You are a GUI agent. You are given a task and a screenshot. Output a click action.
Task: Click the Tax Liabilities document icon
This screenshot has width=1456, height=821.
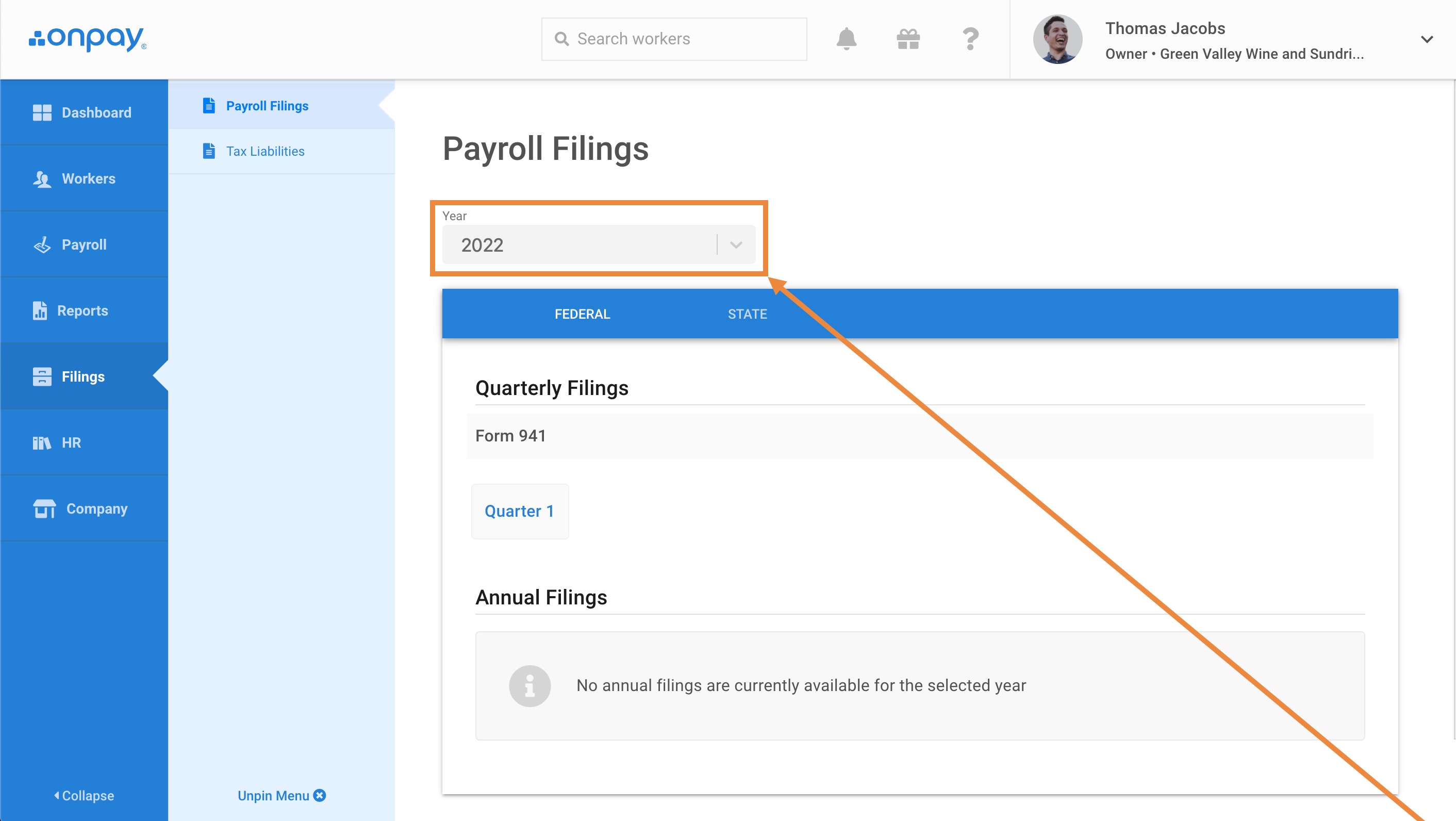[209, 151]
